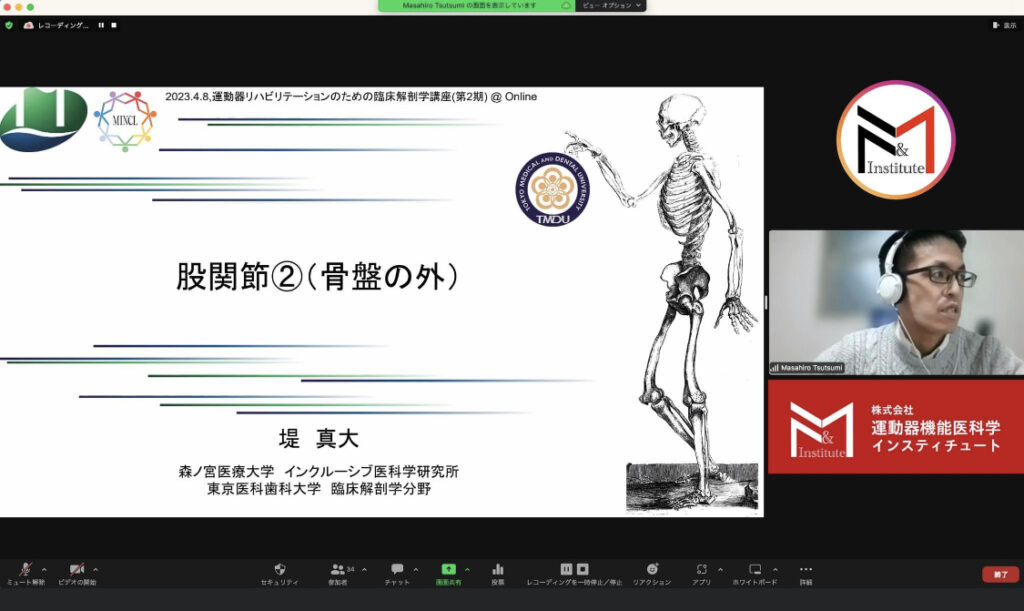1024x611 pixels.
Task: Click the green Share Screen icon
Action: pos(448,569)
